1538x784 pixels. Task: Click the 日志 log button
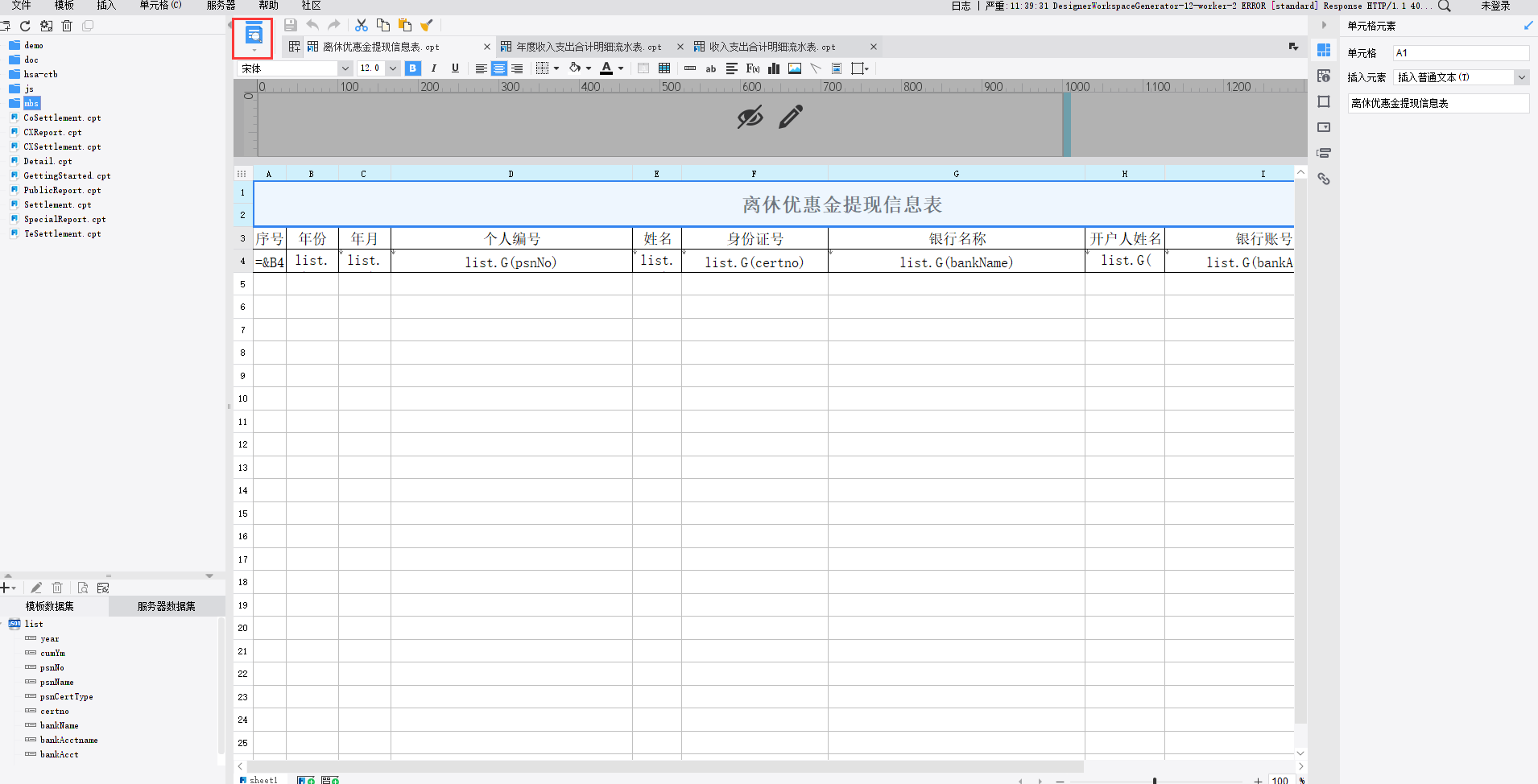coord(961,6)
